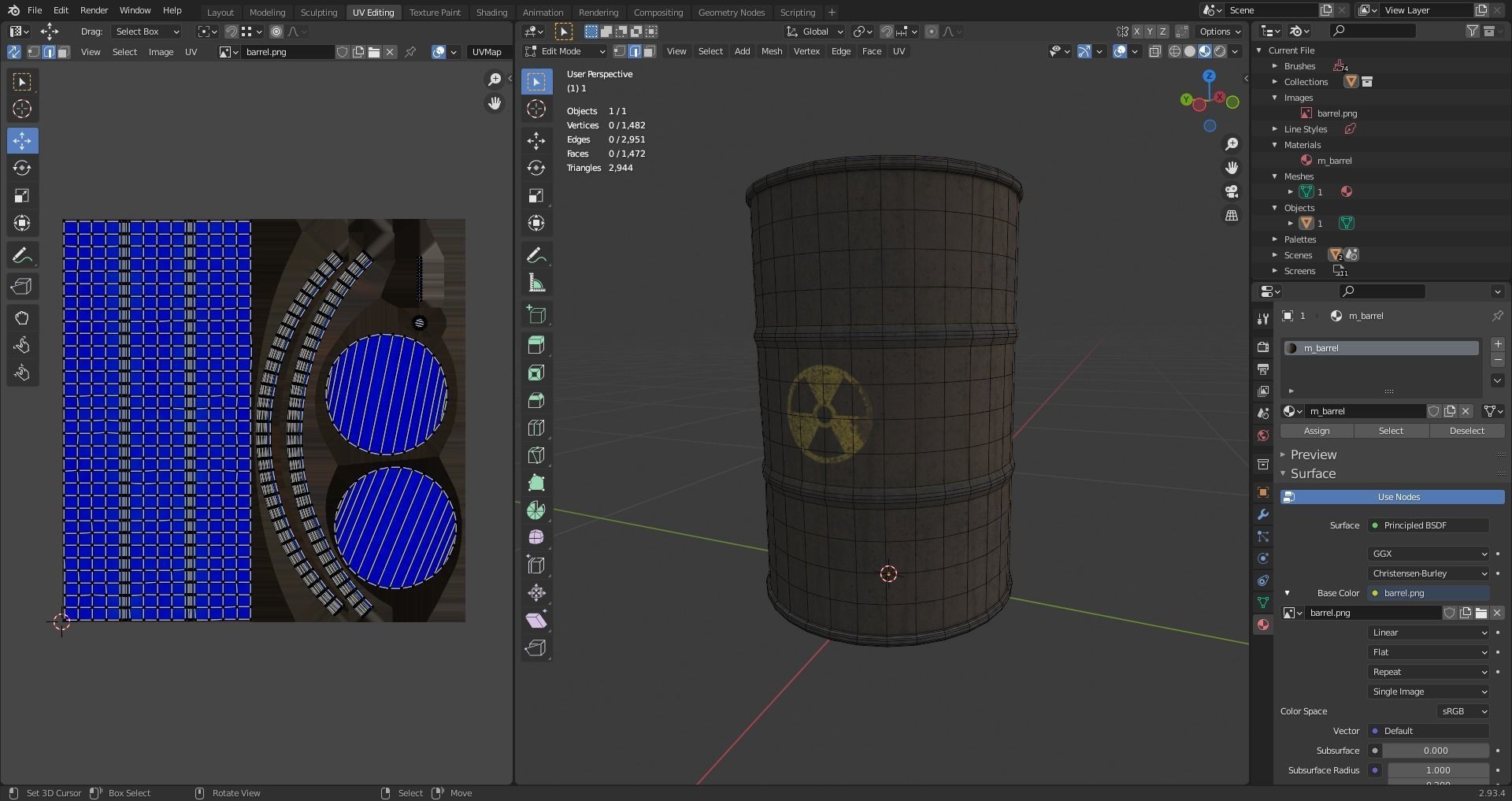1512x801 pixels.
Task: Toggle fake user for barrel.png image
Action: 343,52
